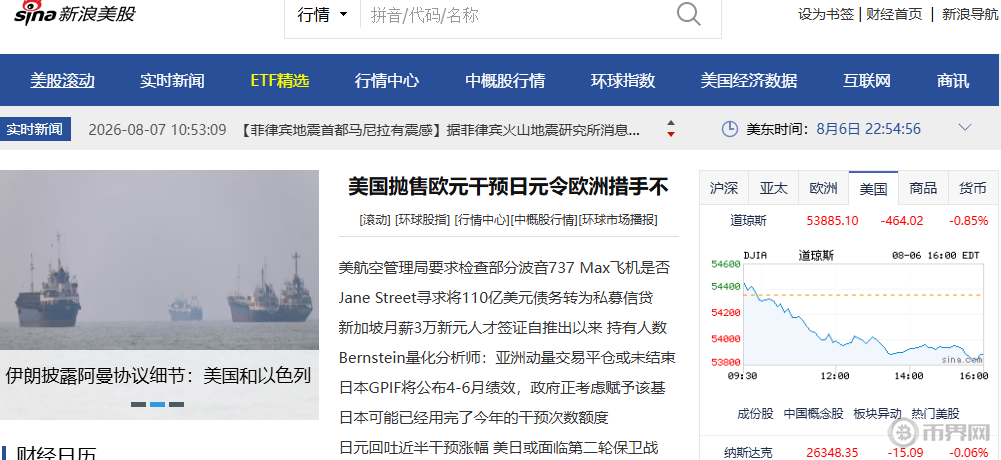Open the 日元回吐近半干预涨幅 article

coord(499,447)
